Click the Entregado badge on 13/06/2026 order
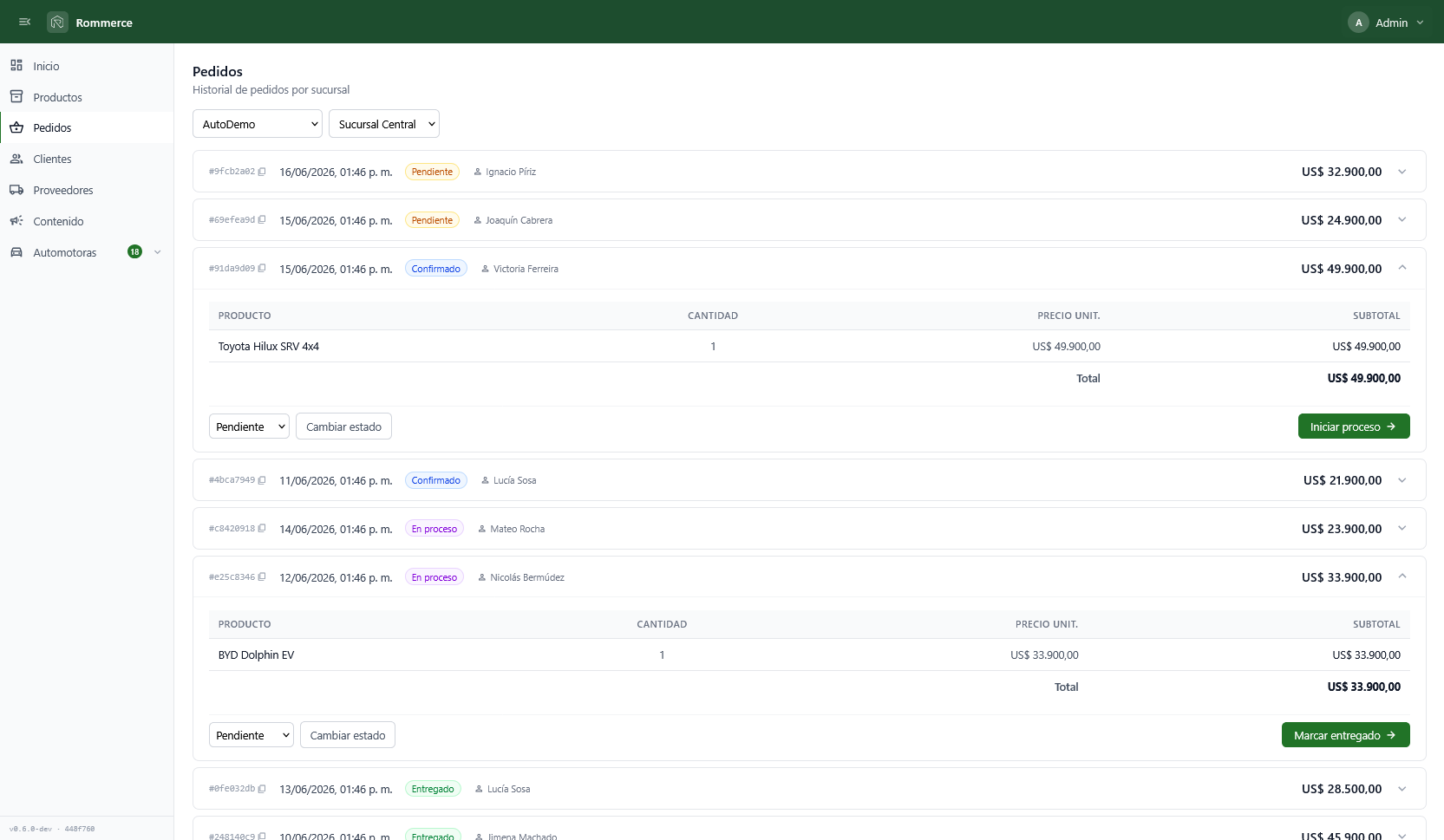 click(x=433, y=789)
